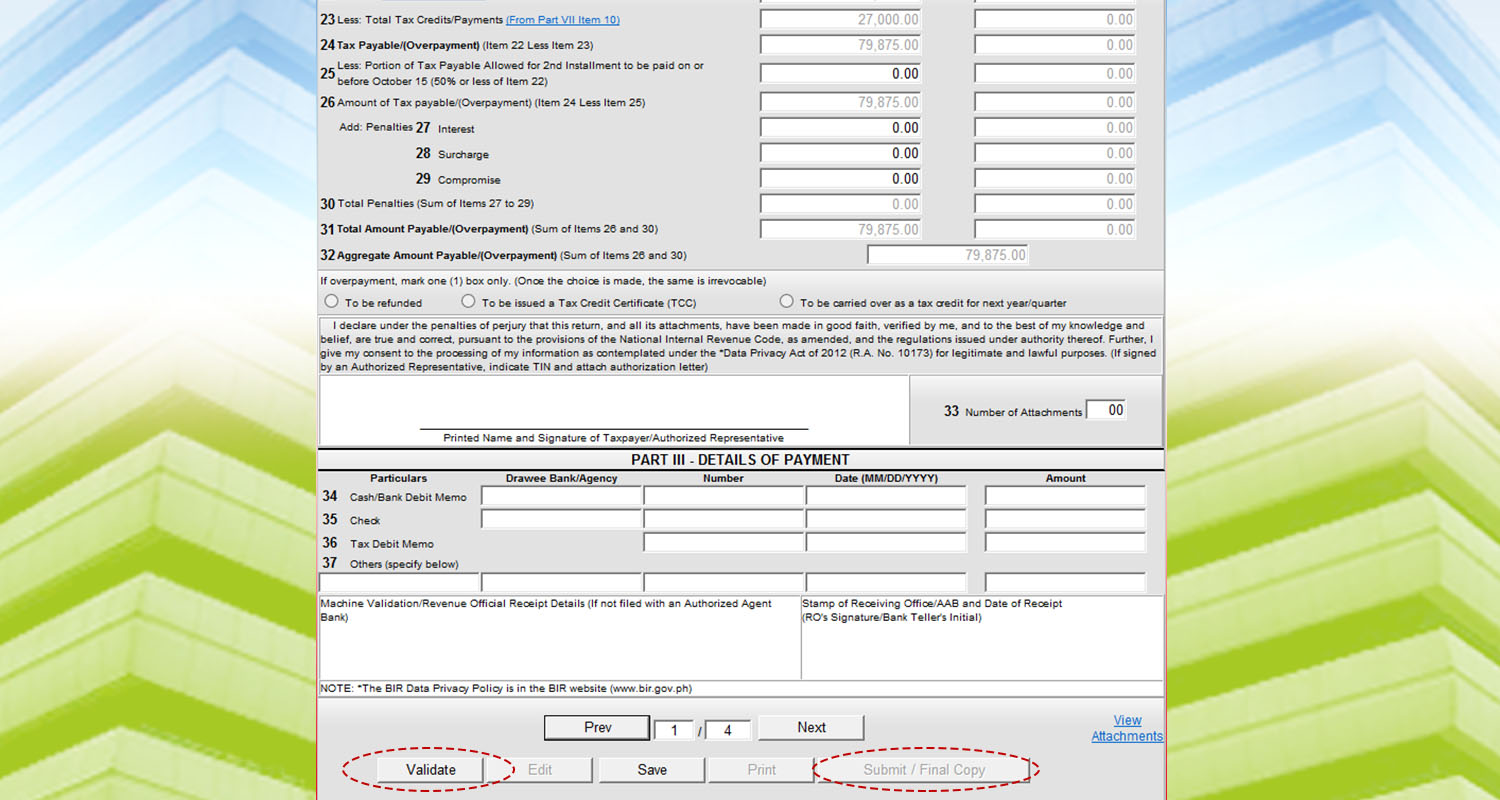This screenshot has width=1500, height=800.
Task: Click Tax Debit Memo Date field
Action: tap(886, 543)
